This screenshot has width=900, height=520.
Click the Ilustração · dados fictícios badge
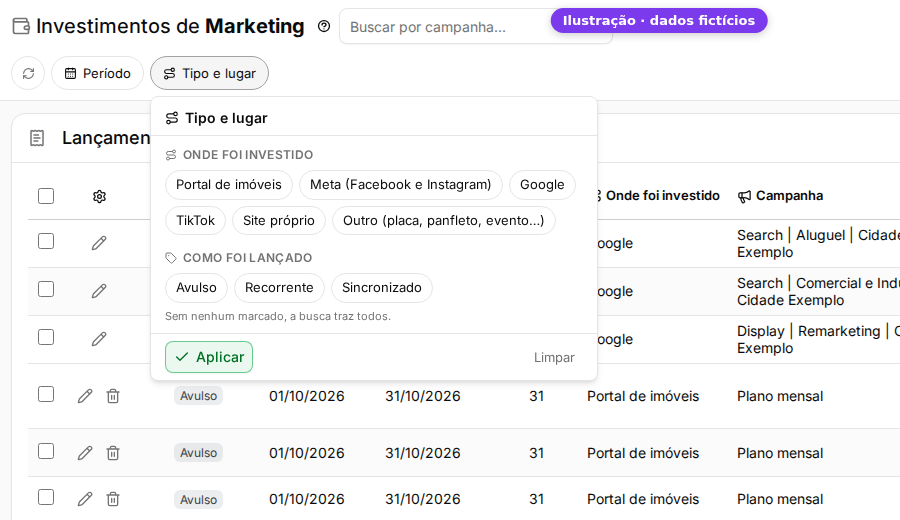tap(659, 21)
